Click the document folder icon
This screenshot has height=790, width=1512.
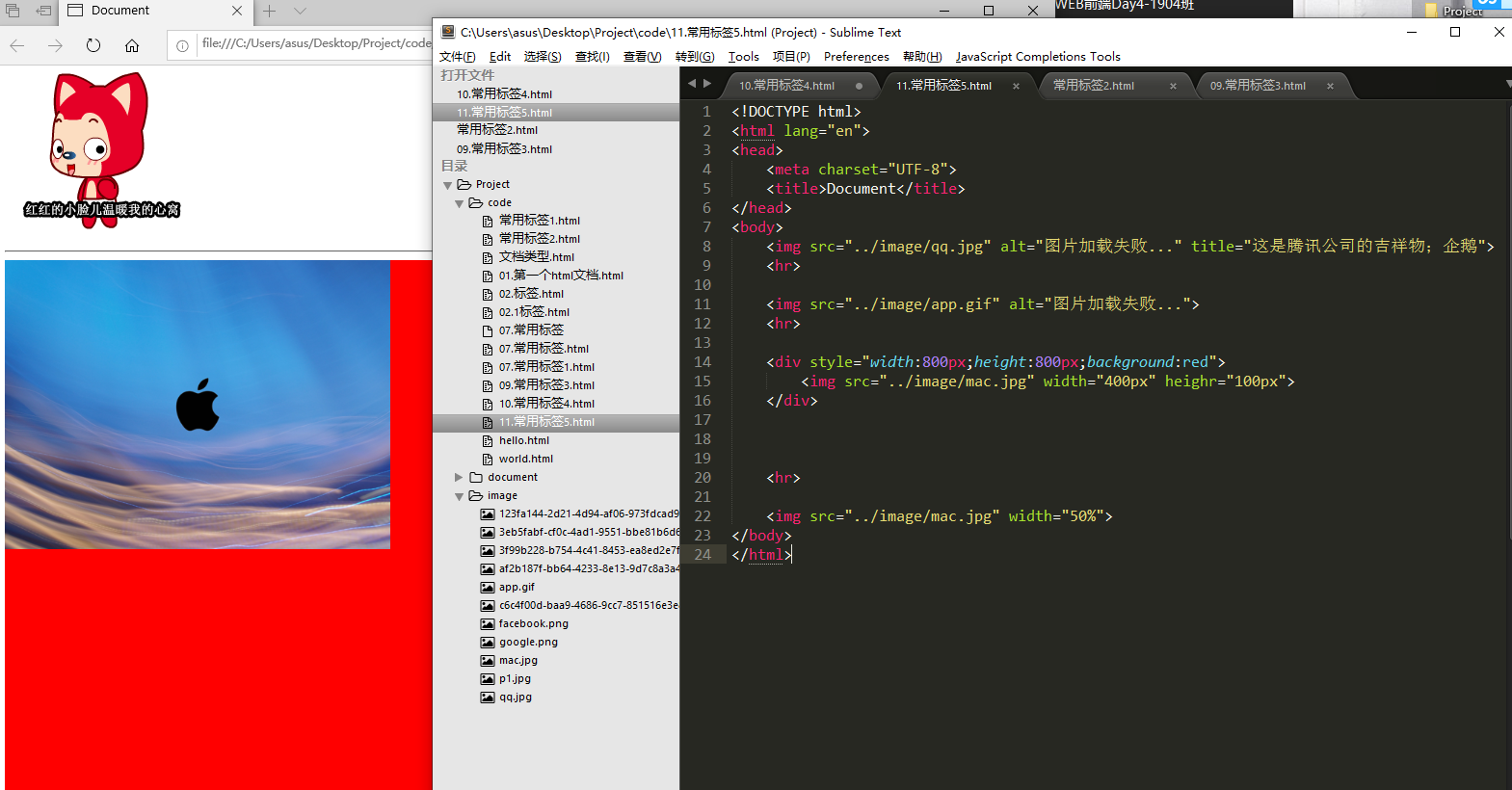(x=476, y=478)
